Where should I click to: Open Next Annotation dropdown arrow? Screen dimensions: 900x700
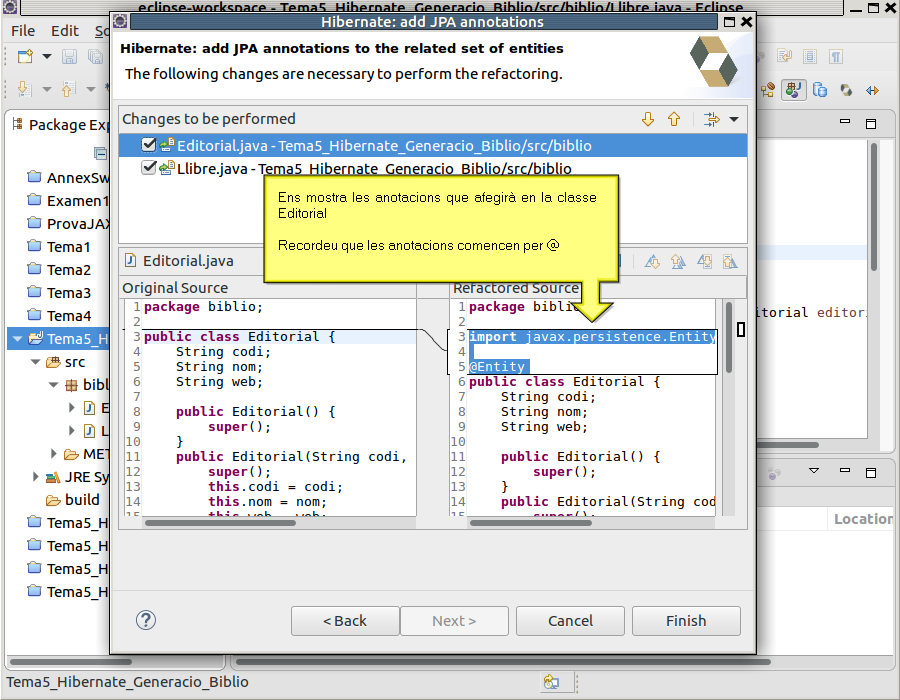pos(47,90)
